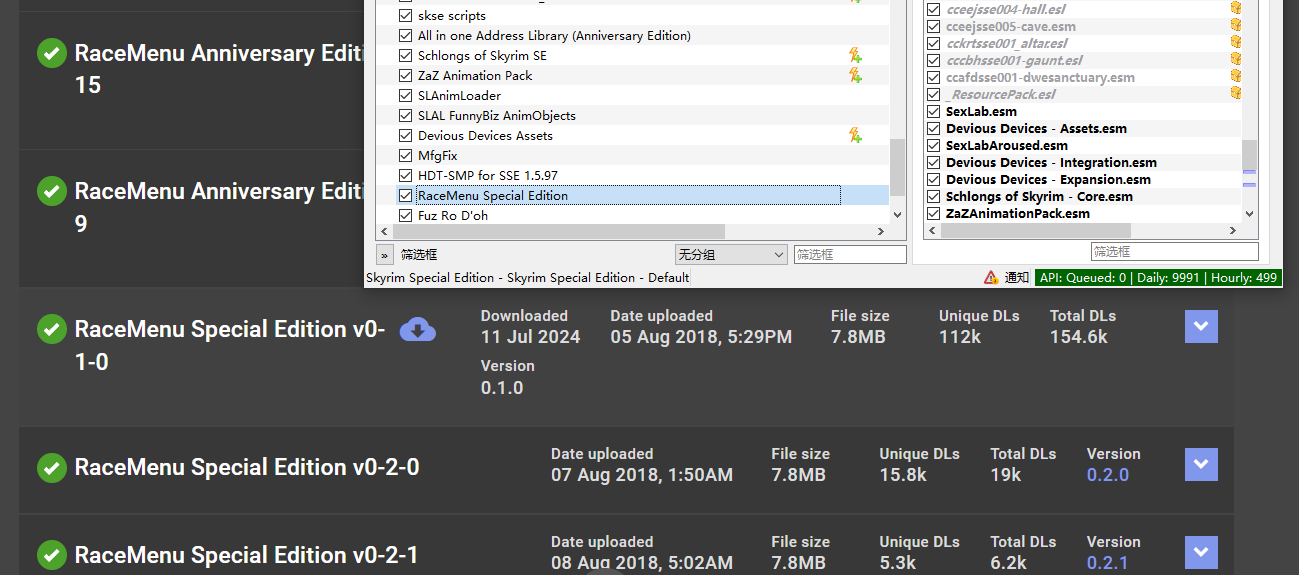Screen dimensions: 1299x575
Task: Click the Skyrim Special Edition - Default status text
Action: coord(528,278)
